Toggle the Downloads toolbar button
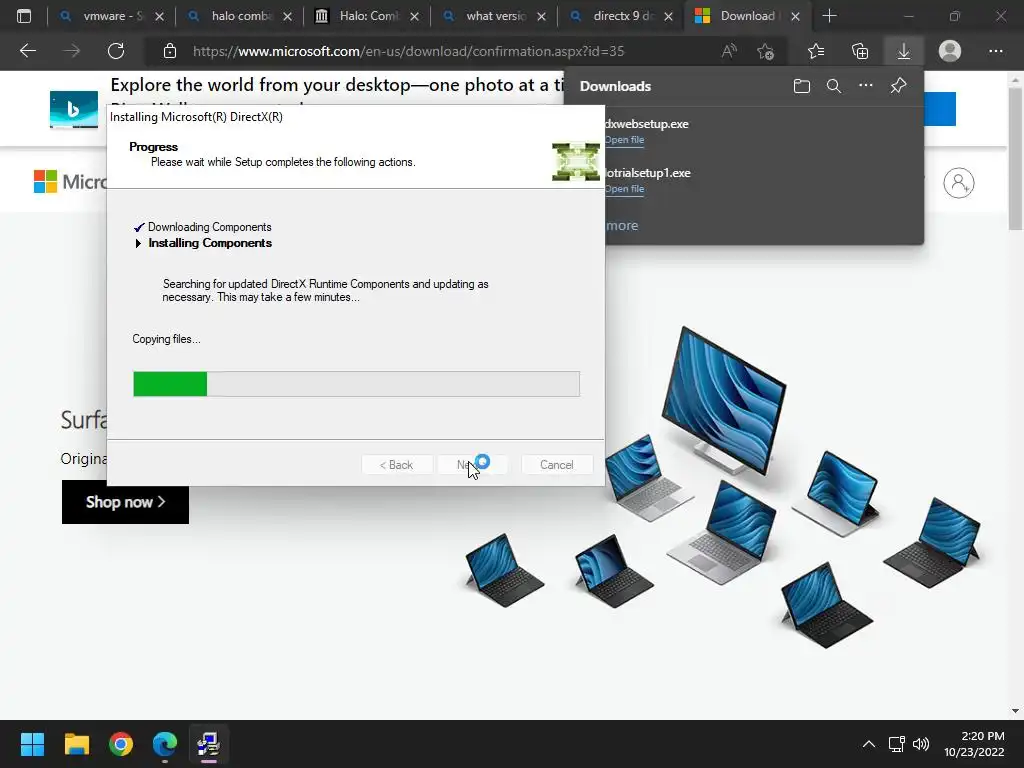The width and height of the screenshot is (1024, 768). (x=903, y=51)
